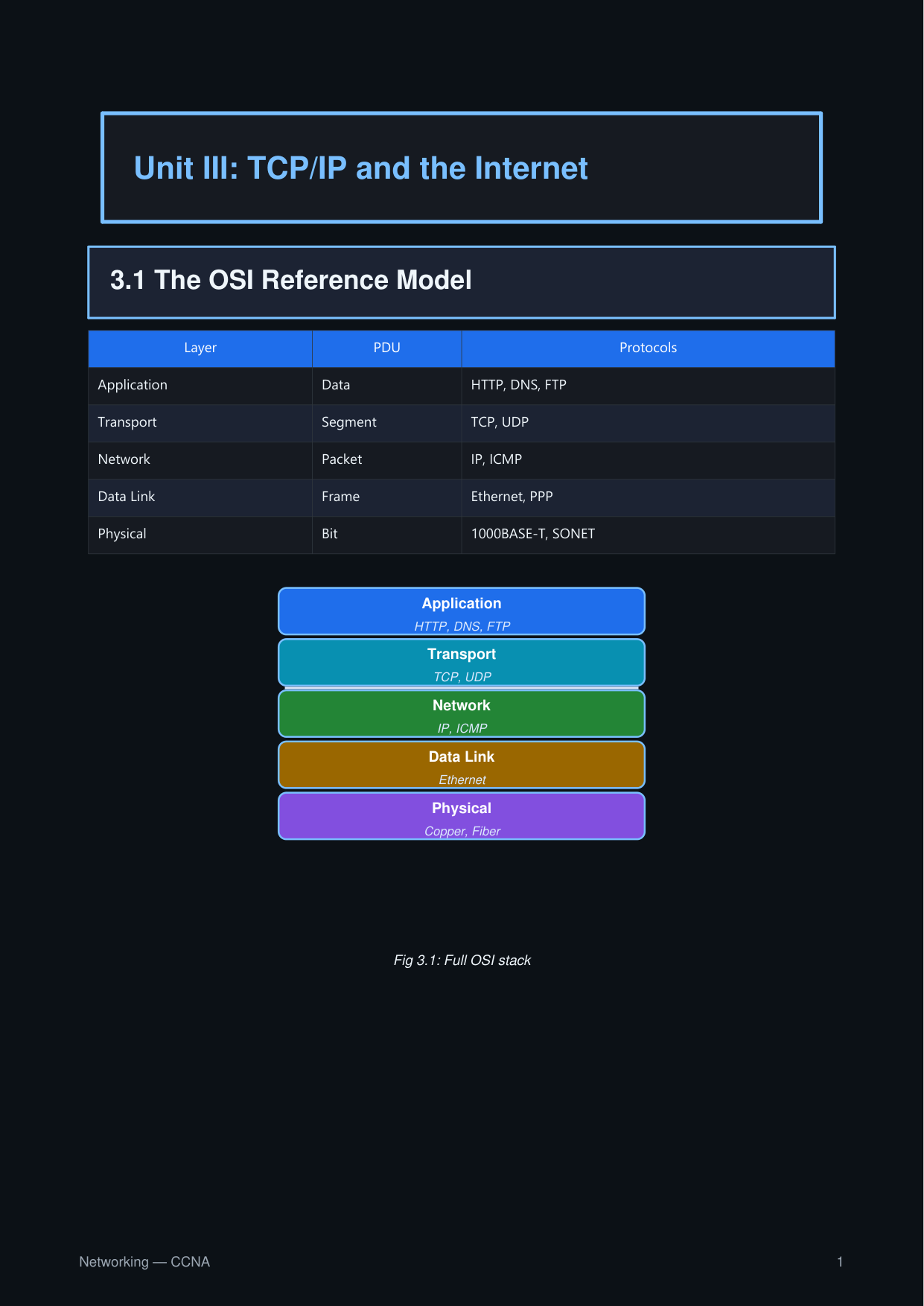Select the 'Ethernet, PPP' table cell
Image resolution: width=924 pixels, height=1306 pixels.
(x=649, y=497)
